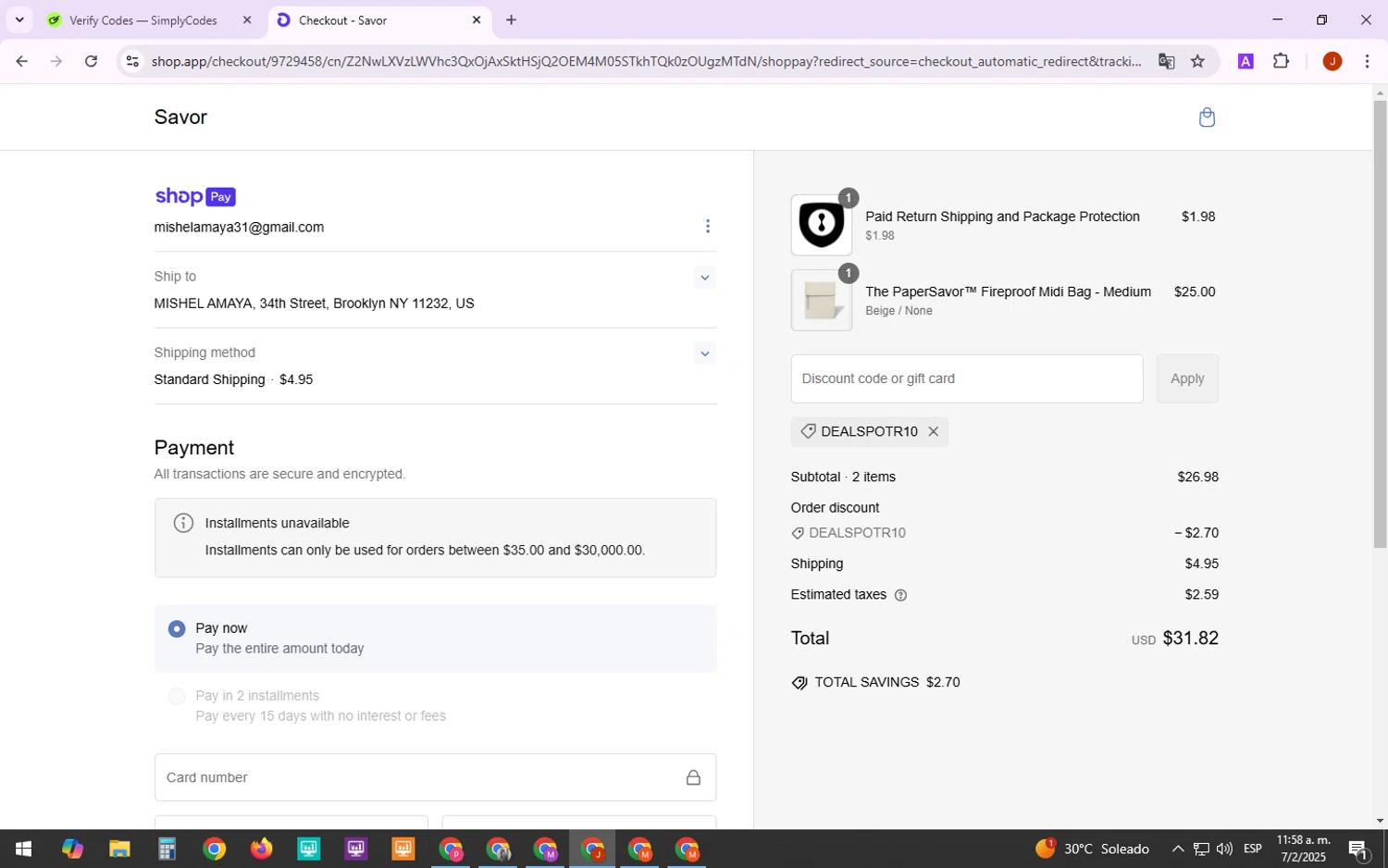Click the ESP language indicator
The image size is (1388, 868).
(x=1253, y=849)
